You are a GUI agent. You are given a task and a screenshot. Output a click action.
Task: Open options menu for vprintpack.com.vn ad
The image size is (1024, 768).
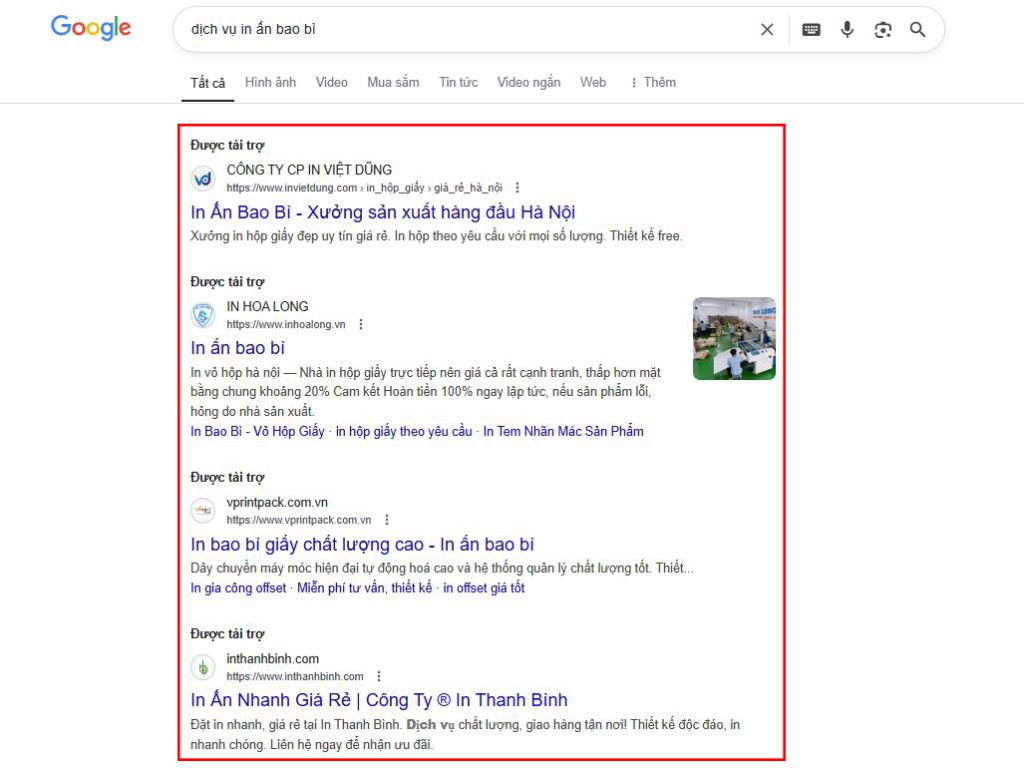387,520
